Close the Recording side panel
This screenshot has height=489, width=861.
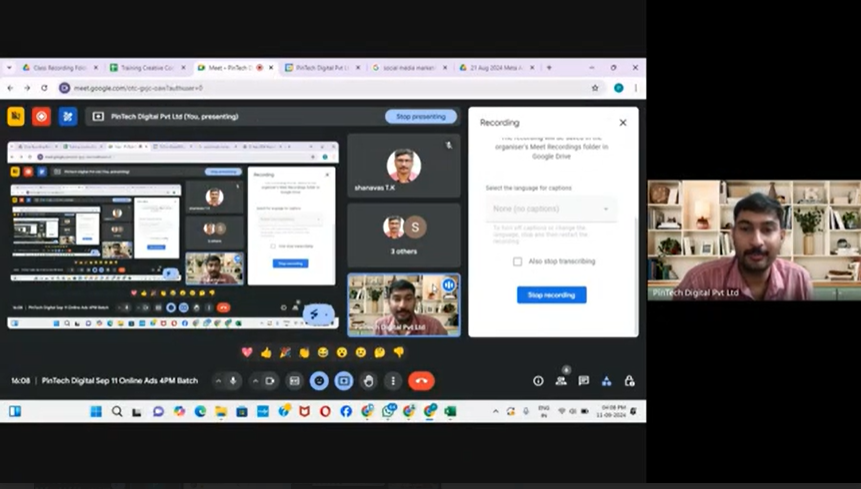coord(622,122)
